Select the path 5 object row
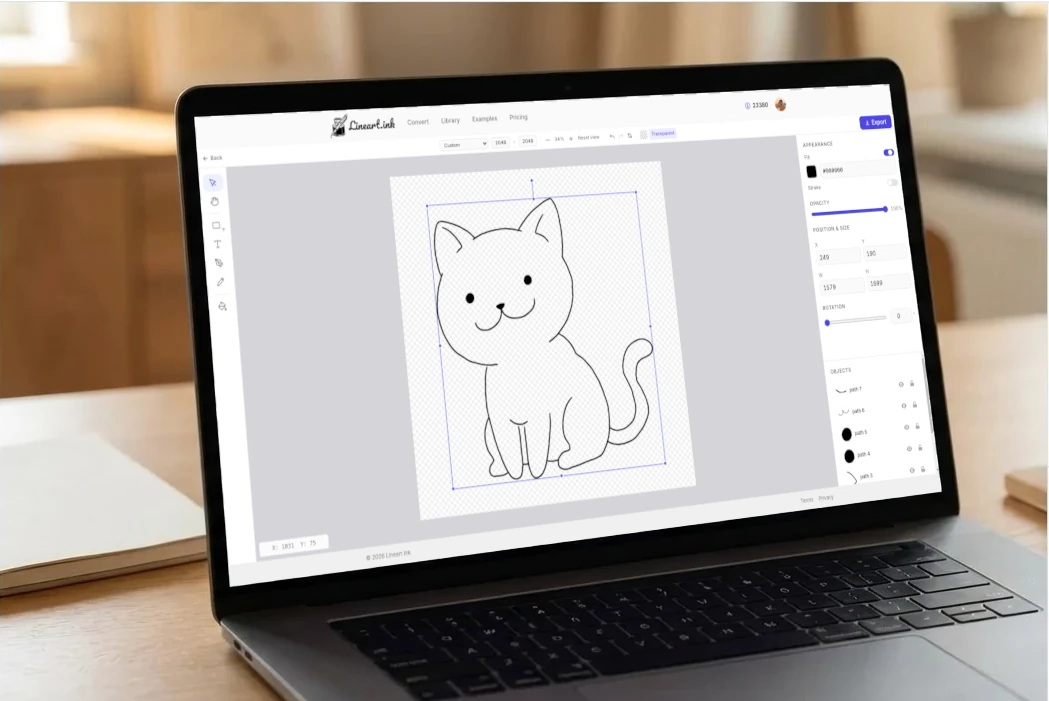Image resolution: width=1049 pixels, height=701 pixels. (882, 431)
